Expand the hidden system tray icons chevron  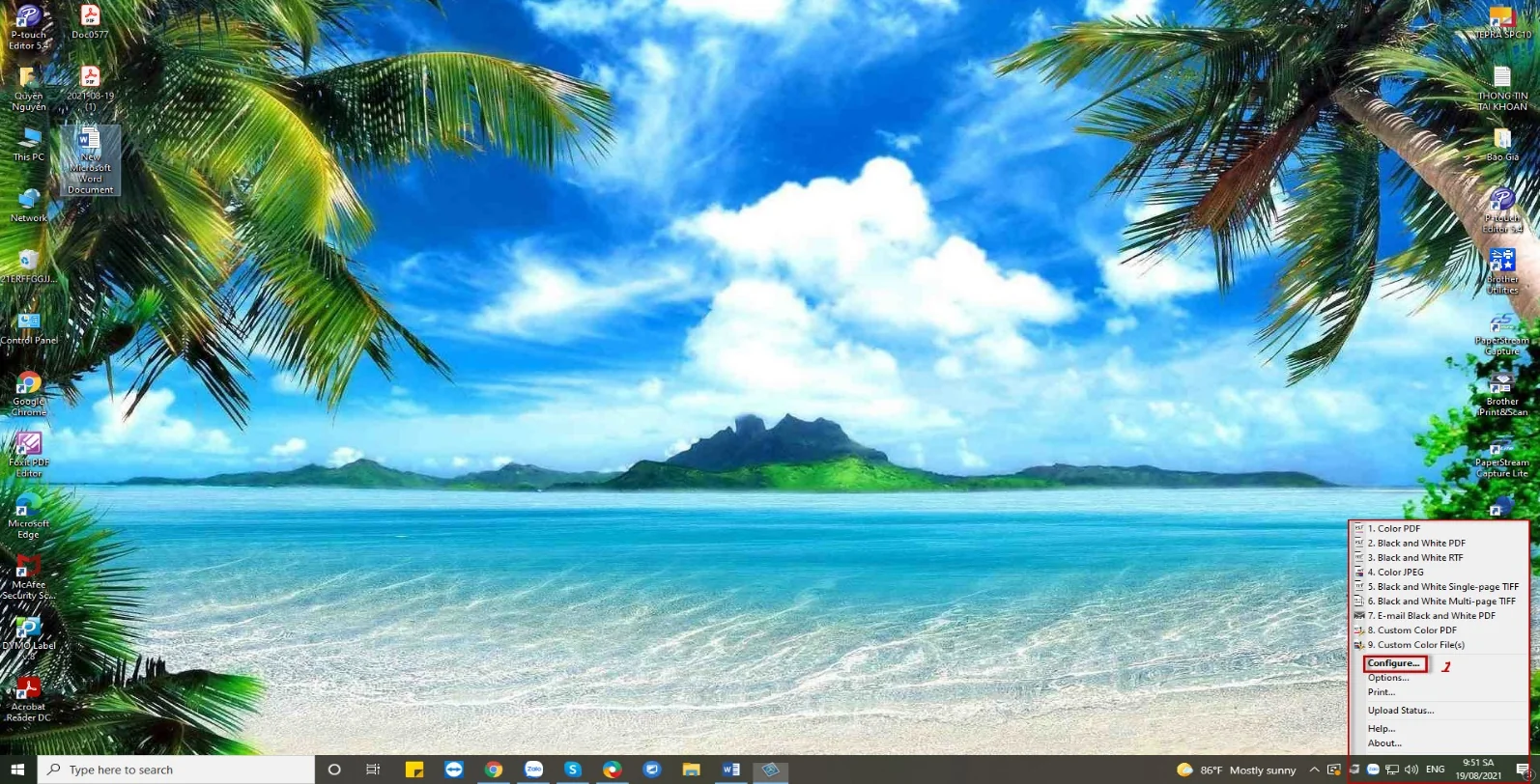pos(1314,770)
